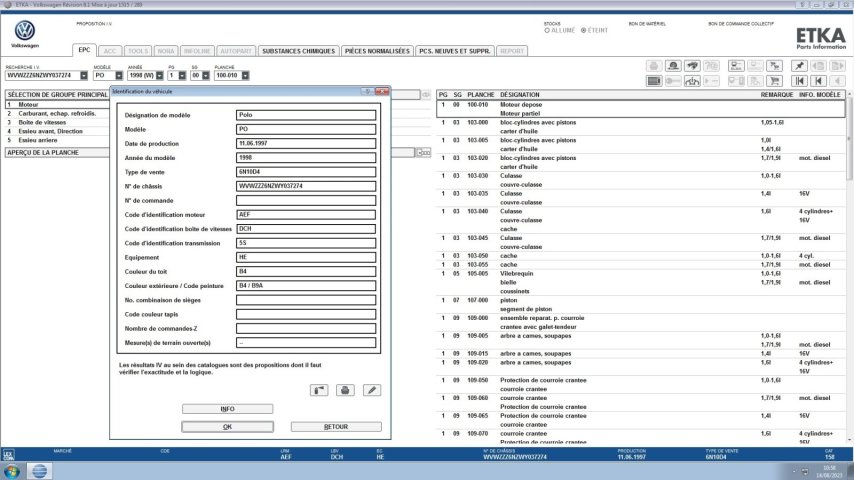Click icon right of group selection bar
This screenshot has height=480, width=854.
[x=426, y=94]
